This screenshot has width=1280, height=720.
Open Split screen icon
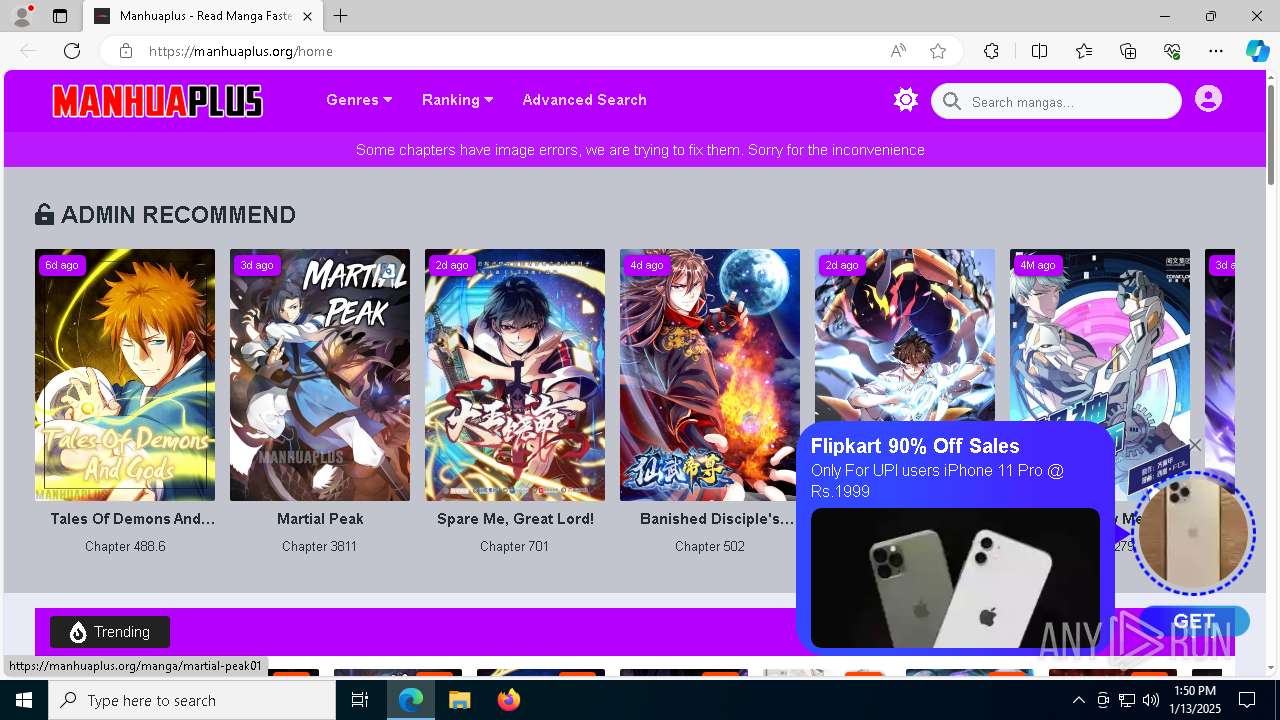pyautogui.click(x=1039, y=51)
